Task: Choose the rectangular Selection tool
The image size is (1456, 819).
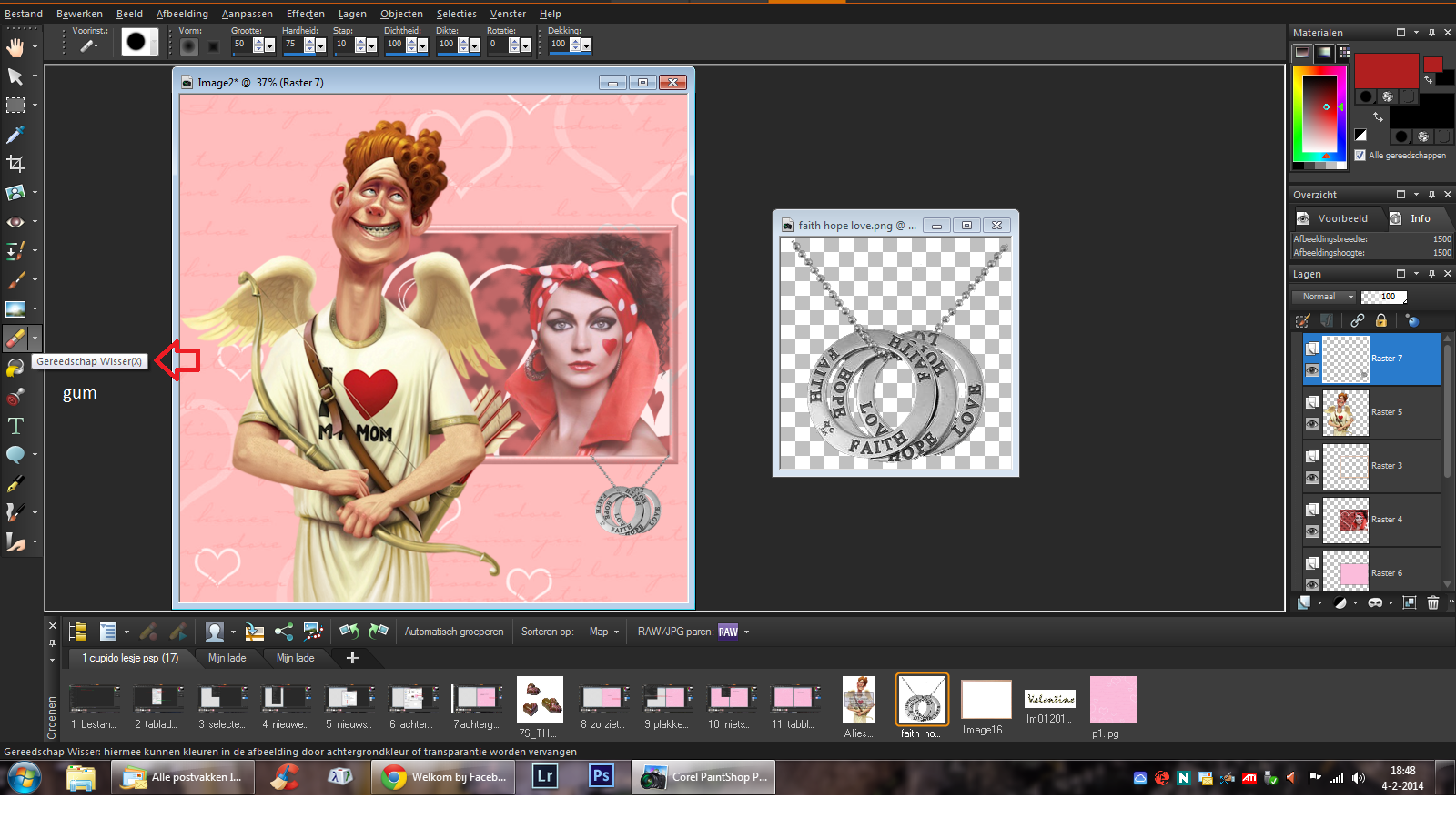Action: (15, 106)
